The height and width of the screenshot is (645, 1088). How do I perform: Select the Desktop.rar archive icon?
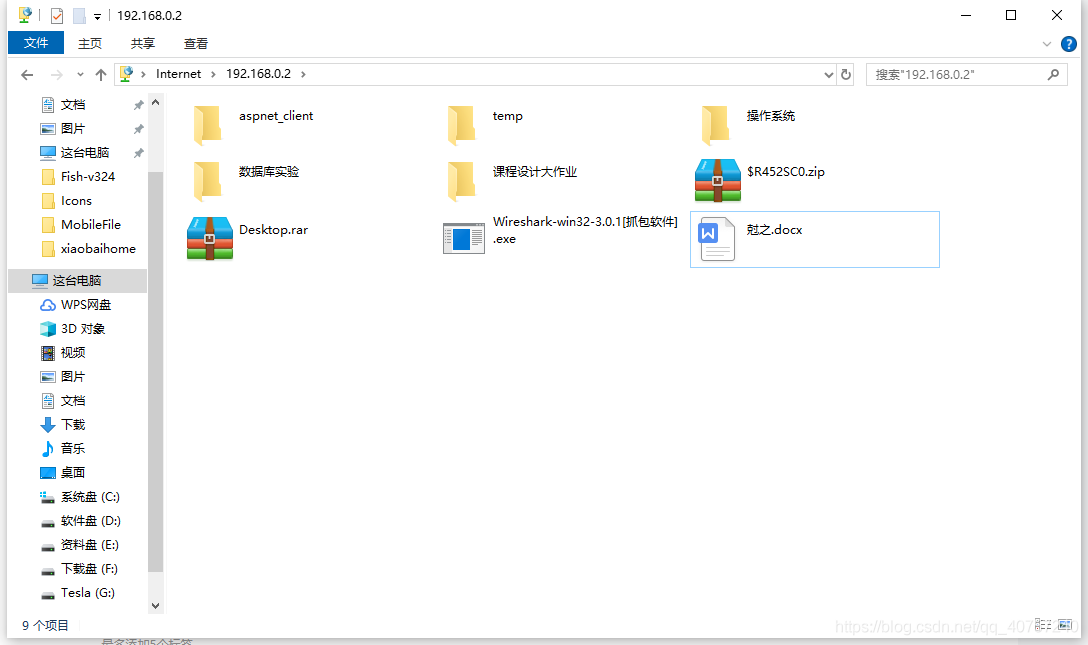(x=210, y=239)
